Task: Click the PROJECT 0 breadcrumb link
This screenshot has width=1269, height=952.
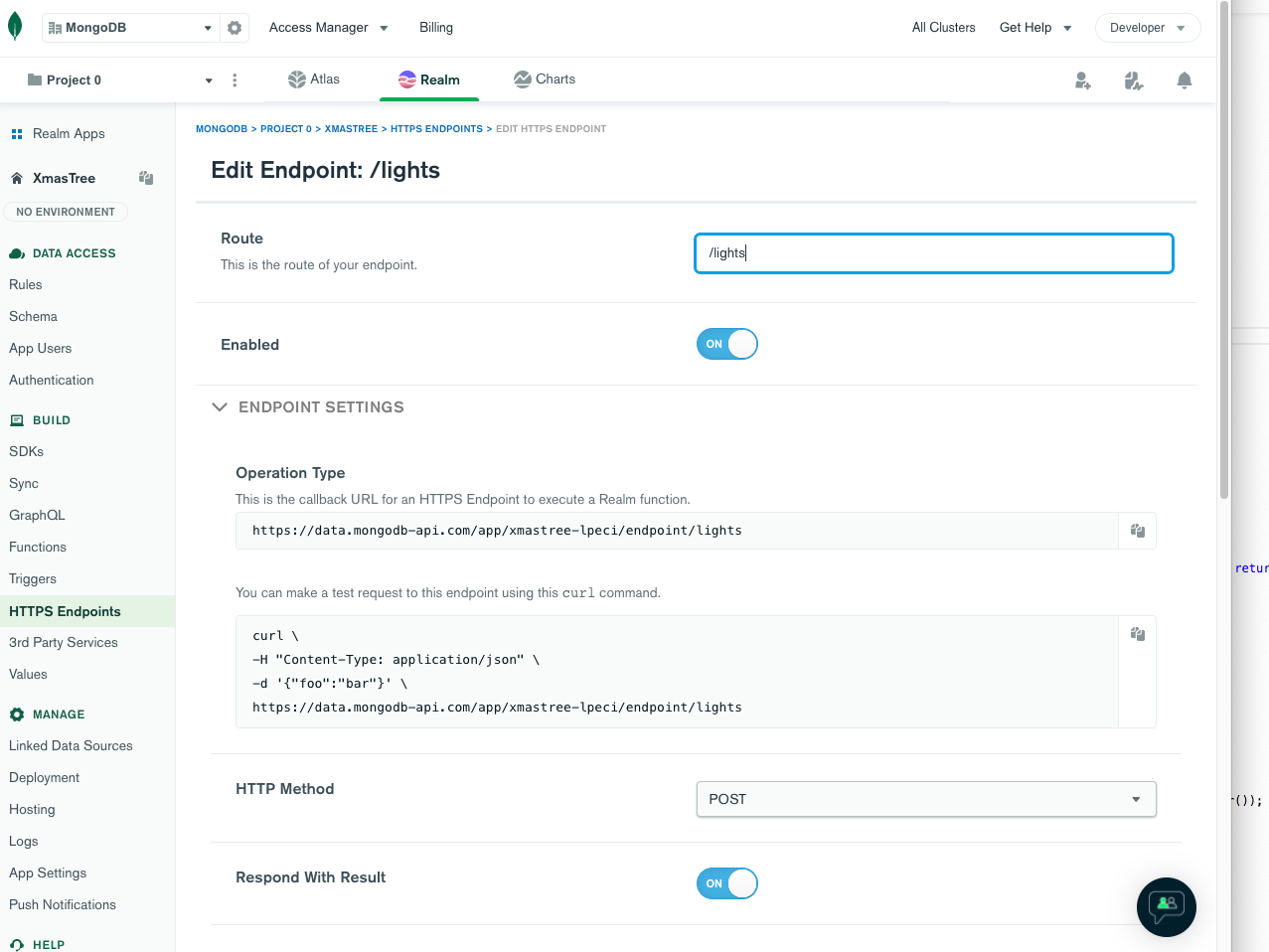Action: pyautogui.click(x=286, y=129)
